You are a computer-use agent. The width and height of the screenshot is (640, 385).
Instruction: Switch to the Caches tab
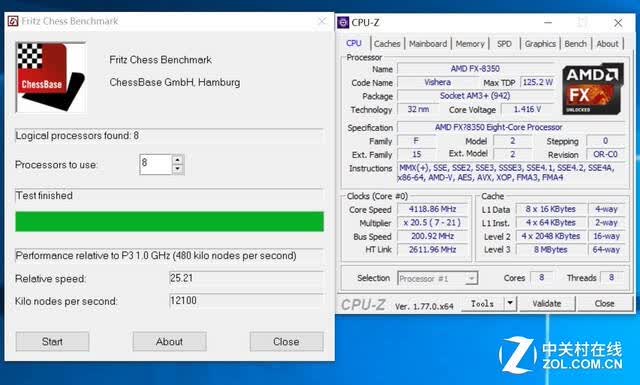[x=387, y=44]
